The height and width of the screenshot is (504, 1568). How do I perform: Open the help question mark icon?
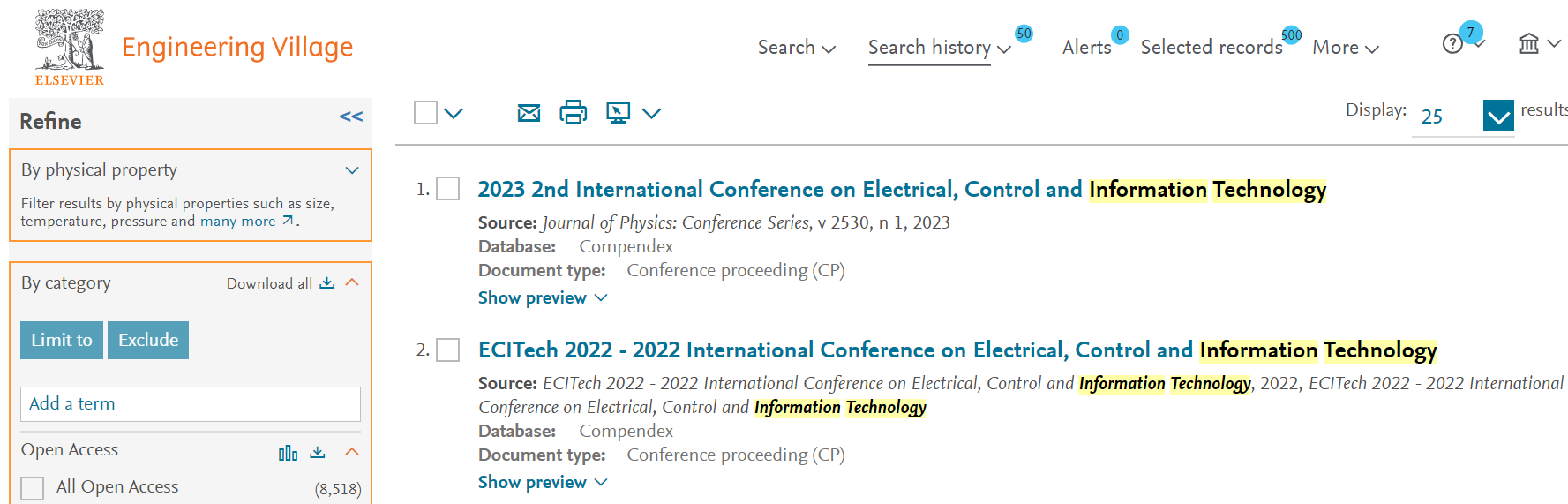pos(1452,44)
